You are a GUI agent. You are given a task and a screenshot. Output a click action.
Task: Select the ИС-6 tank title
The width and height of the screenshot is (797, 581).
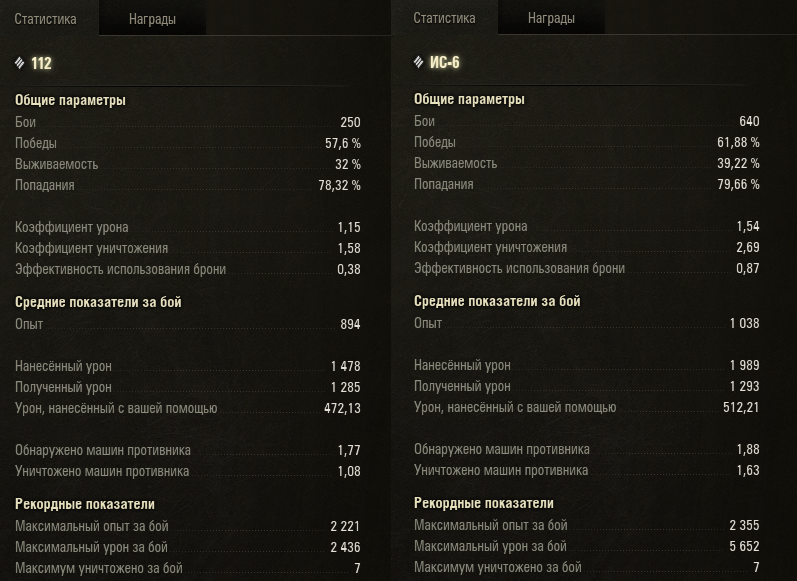pos(445,62)
